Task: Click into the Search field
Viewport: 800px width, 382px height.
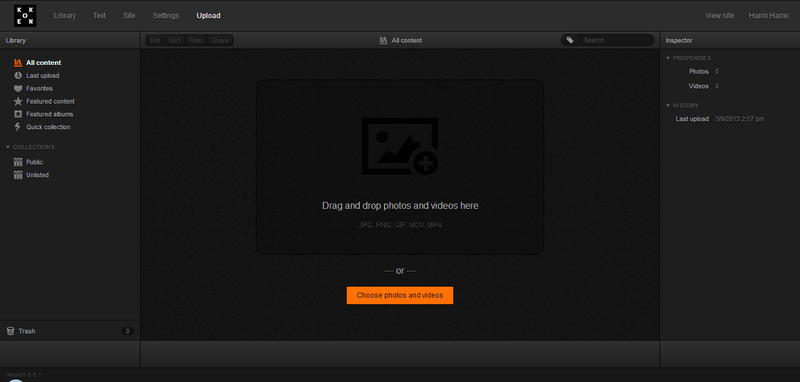Action: point(616,40)
